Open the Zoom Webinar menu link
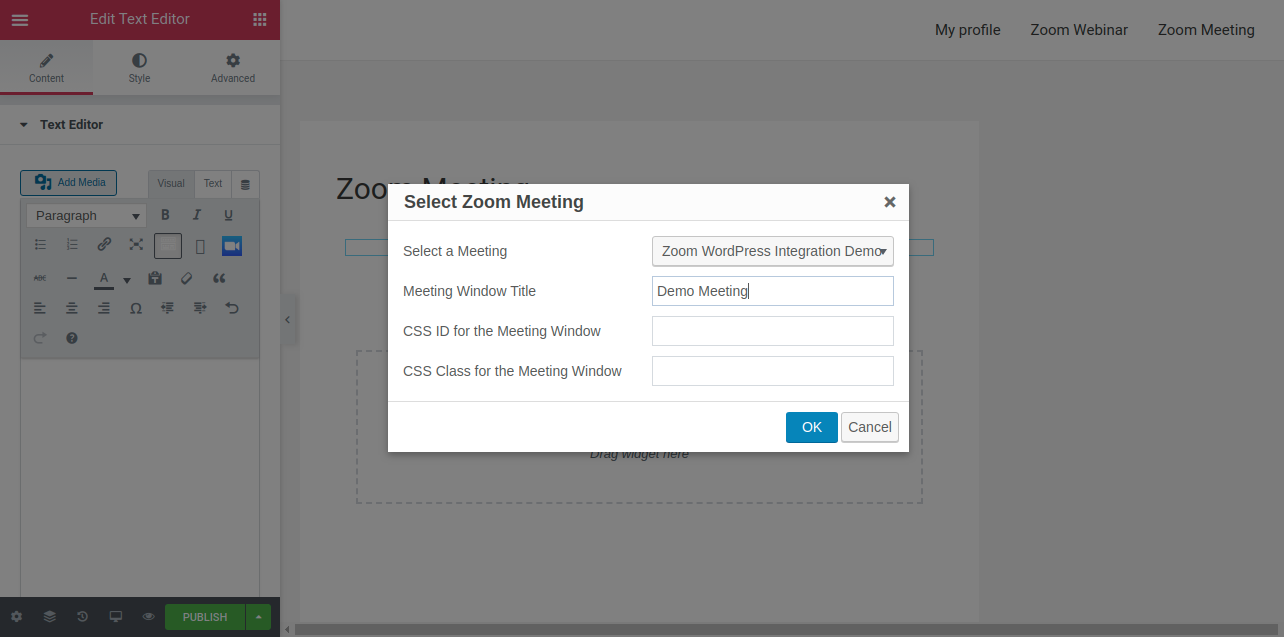1284x637 pixels. click(1079, 30)
